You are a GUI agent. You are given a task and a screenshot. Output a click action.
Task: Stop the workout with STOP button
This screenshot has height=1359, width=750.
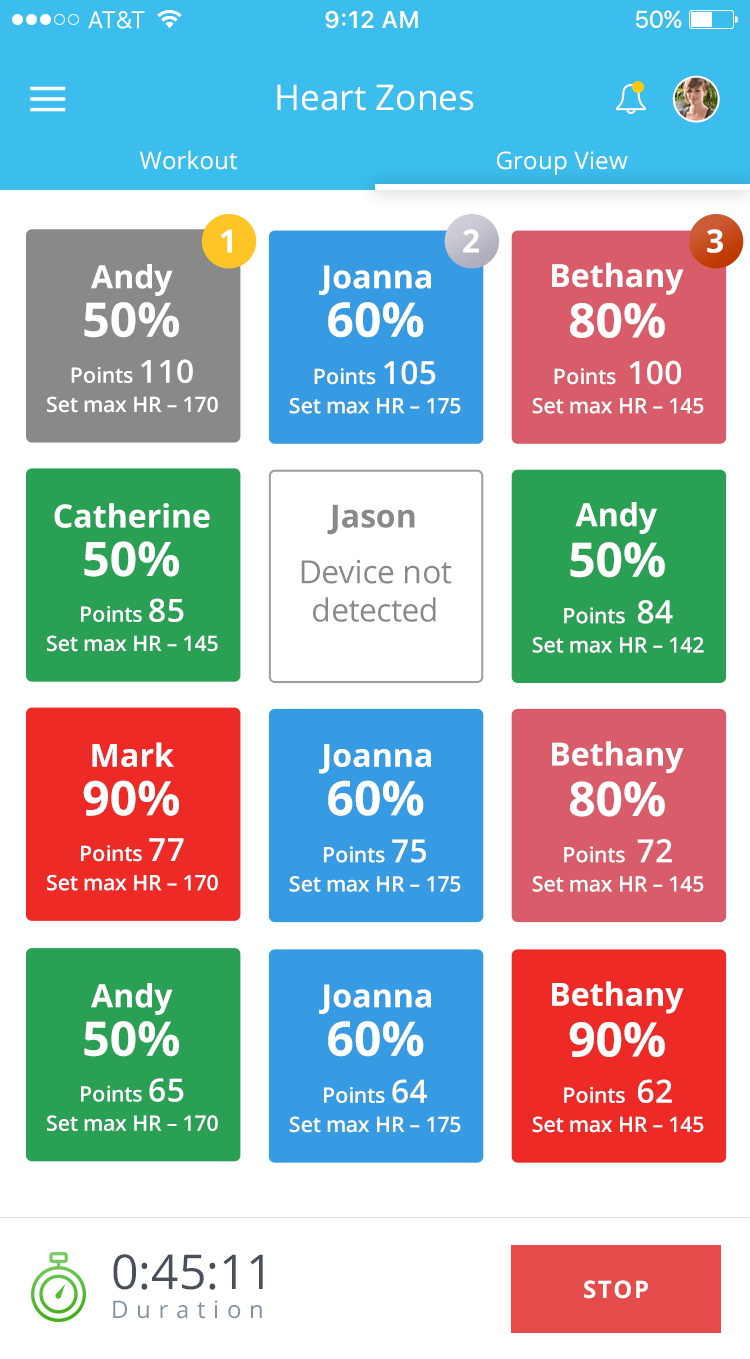616,1289
